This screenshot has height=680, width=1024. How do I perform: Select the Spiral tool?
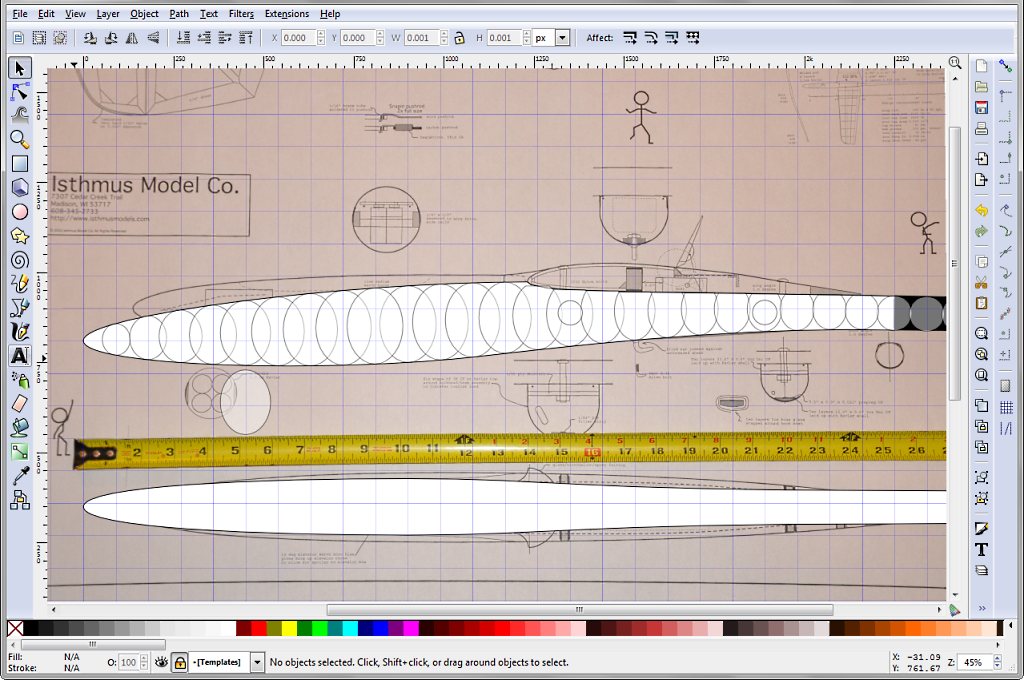point(20,260)
